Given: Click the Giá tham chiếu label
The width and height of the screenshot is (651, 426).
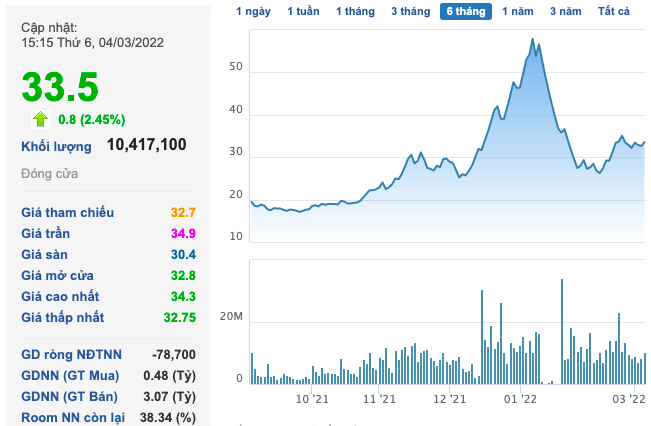Looking at the screenshot, I should pos(68,213).
